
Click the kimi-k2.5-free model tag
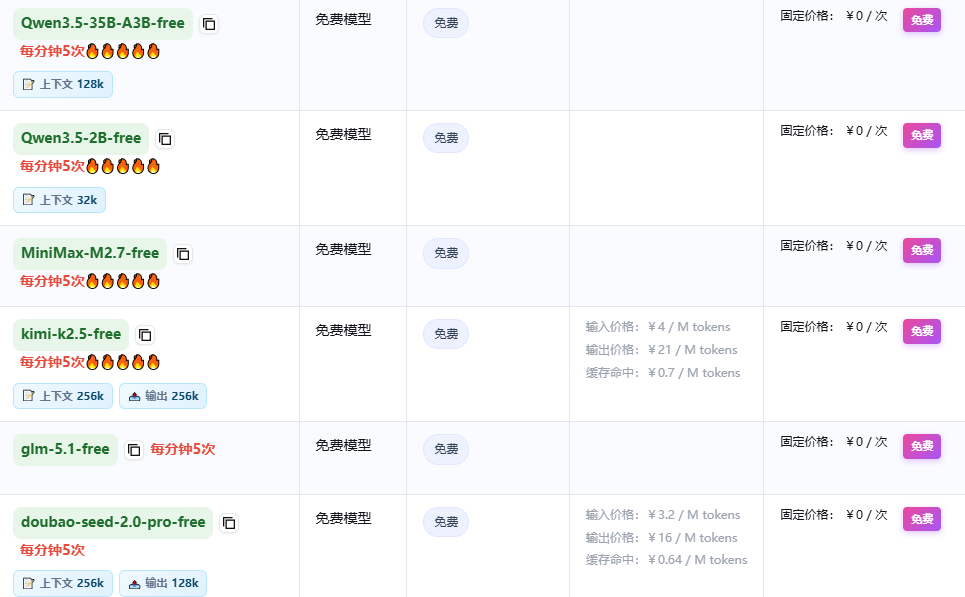point(71,334)
